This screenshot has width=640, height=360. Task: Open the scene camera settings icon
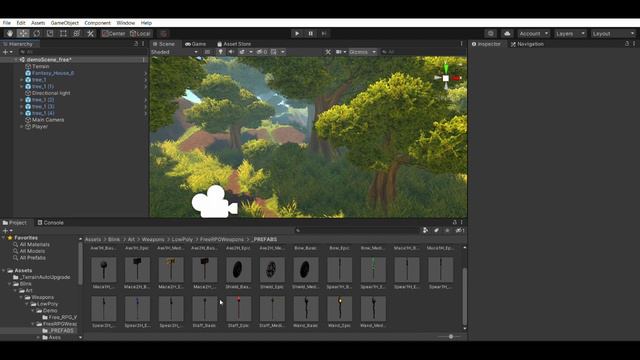(x=339, y=52)
